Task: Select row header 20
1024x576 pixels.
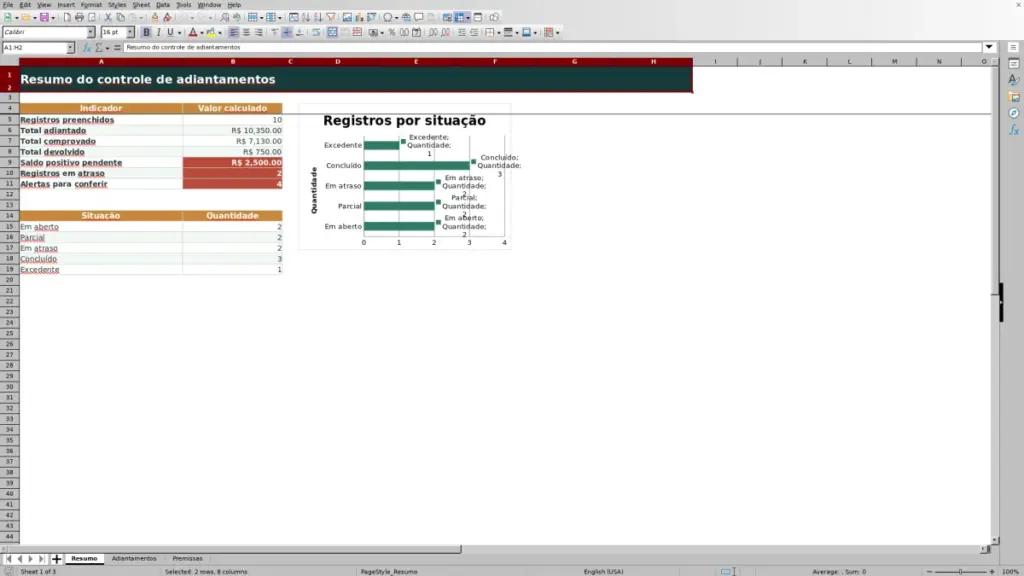Action: [9, 280]
